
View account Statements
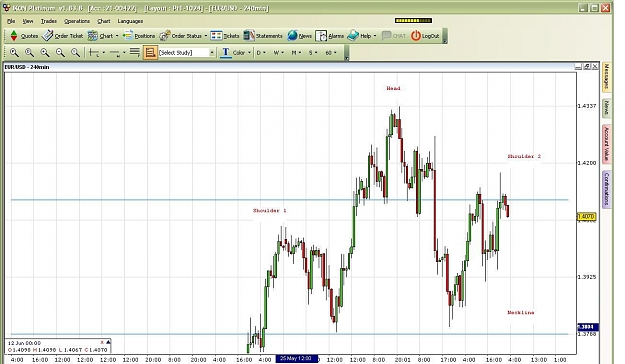(263, 36)
